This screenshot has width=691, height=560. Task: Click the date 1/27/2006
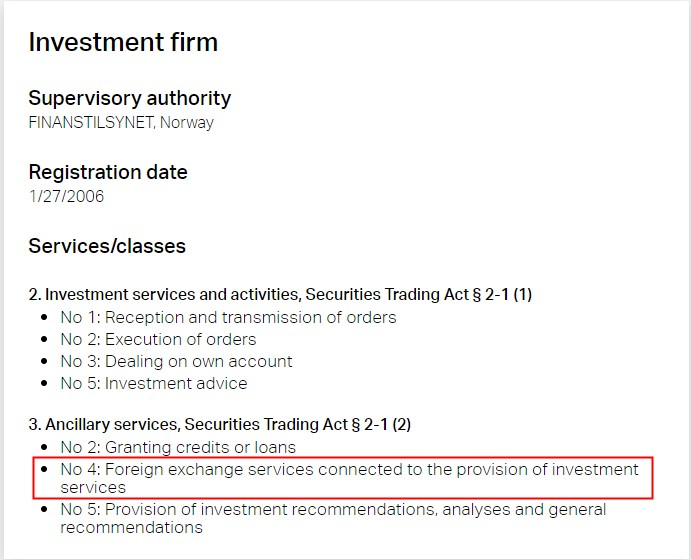(66, 196)
